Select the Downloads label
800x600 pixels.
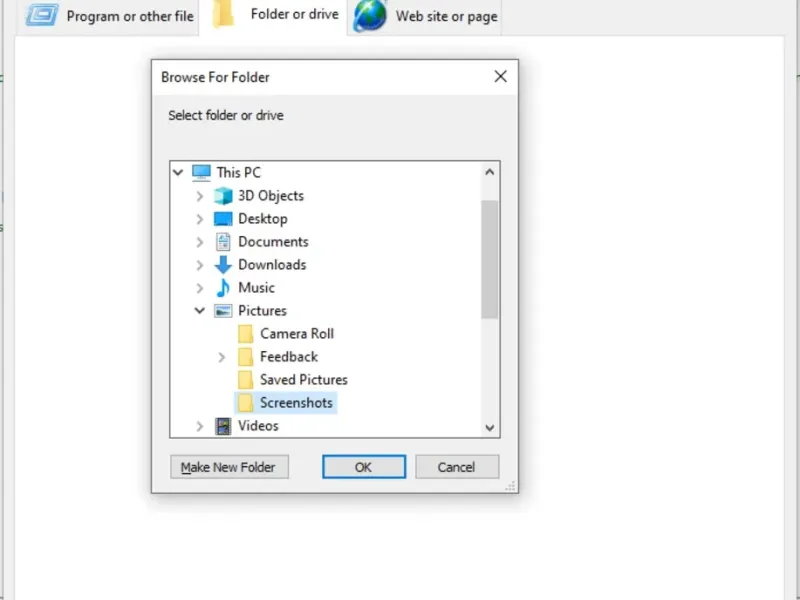[x=272, y=265]
